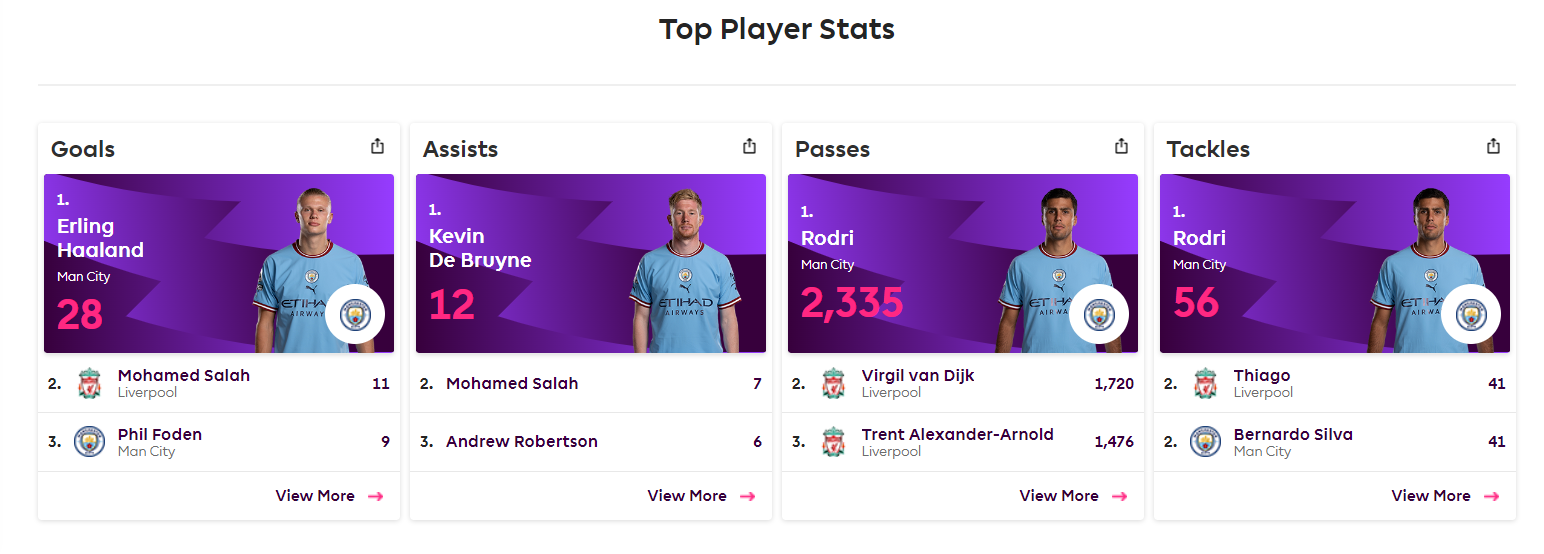Open View More under Passes
This screenshot has width=1544, height=554.
(x=1073, y=496)
